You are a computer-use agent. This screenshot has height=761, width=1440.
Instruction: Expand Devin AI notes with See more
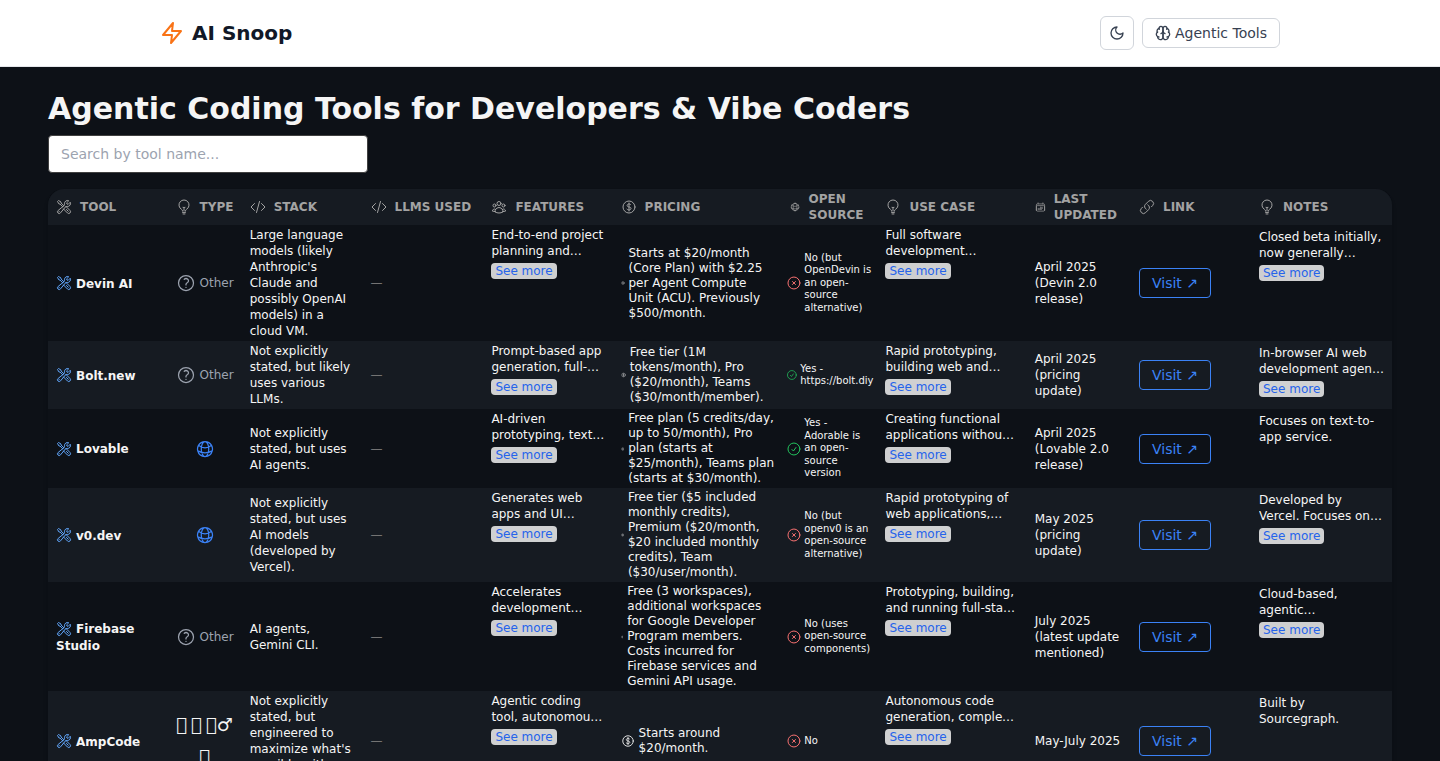point(1291,273)
